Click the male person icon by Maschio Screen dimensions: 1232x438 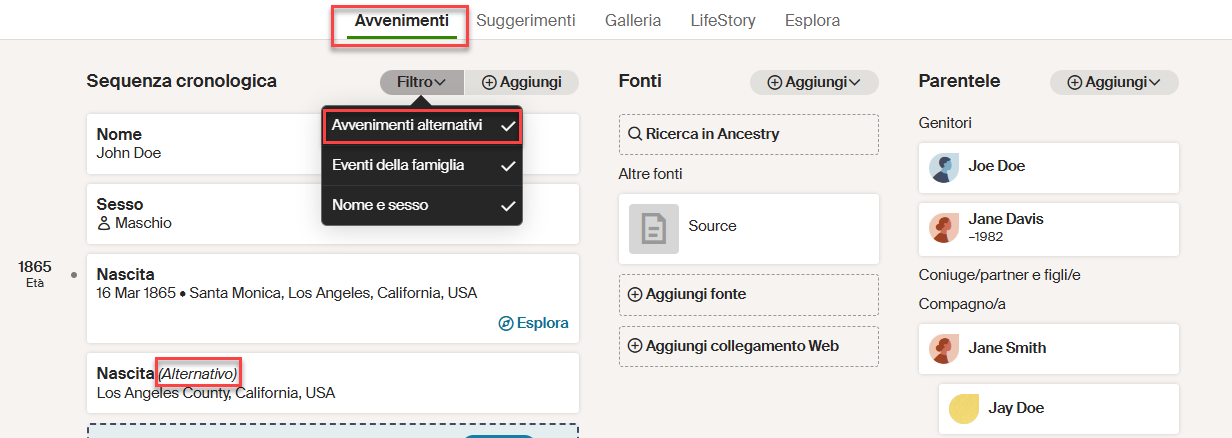pos(103,223)
